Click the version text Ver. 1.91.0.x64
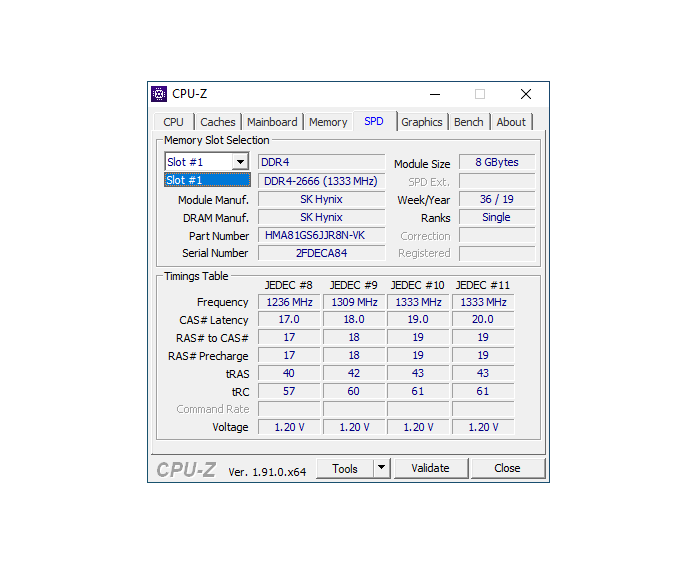This screenshot has width=696, height=564. [267, 472]
